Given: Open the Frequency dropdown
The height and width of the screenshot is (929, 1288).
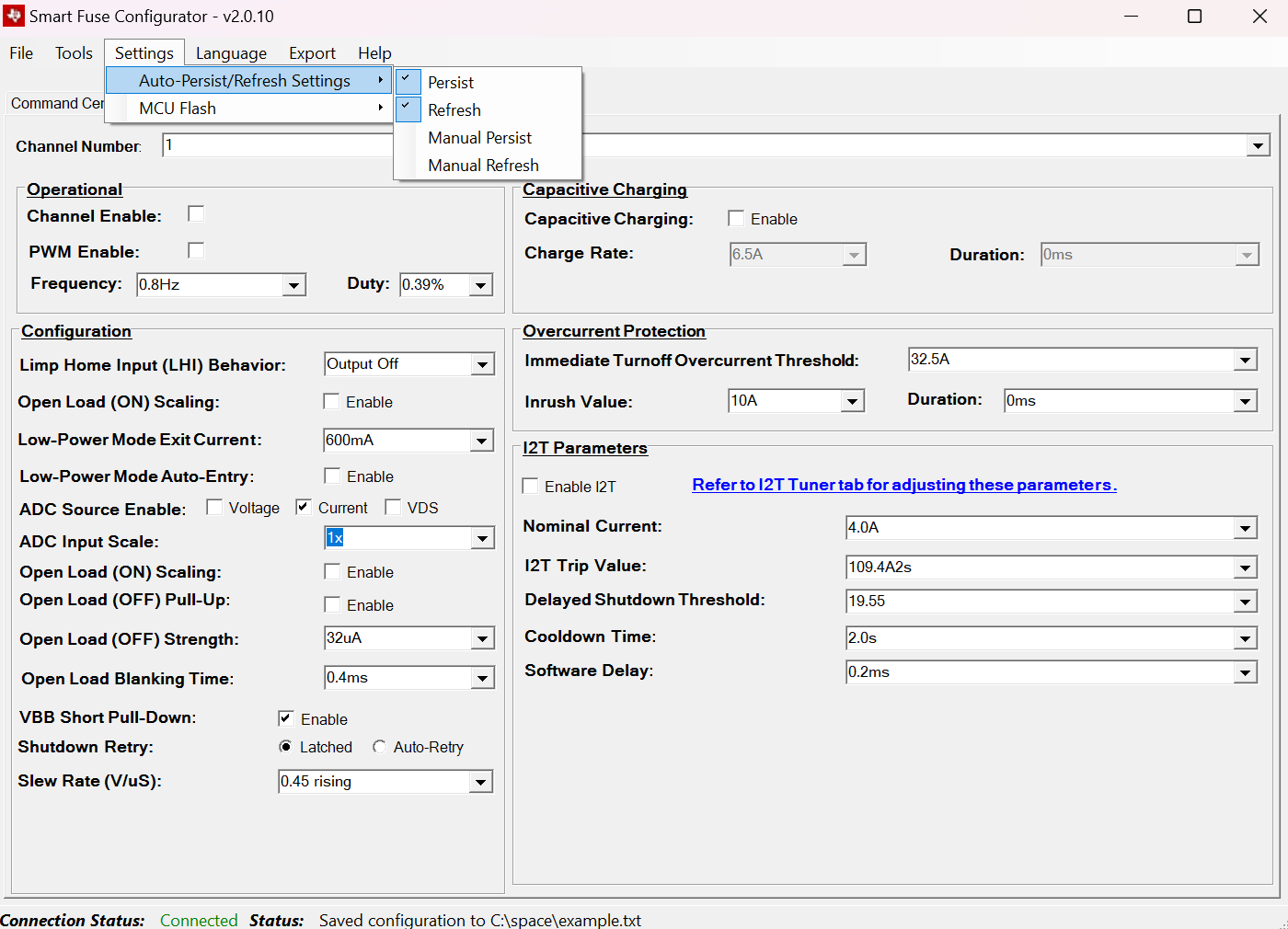Looking at the screenshot, I should (x=293, y=285).
